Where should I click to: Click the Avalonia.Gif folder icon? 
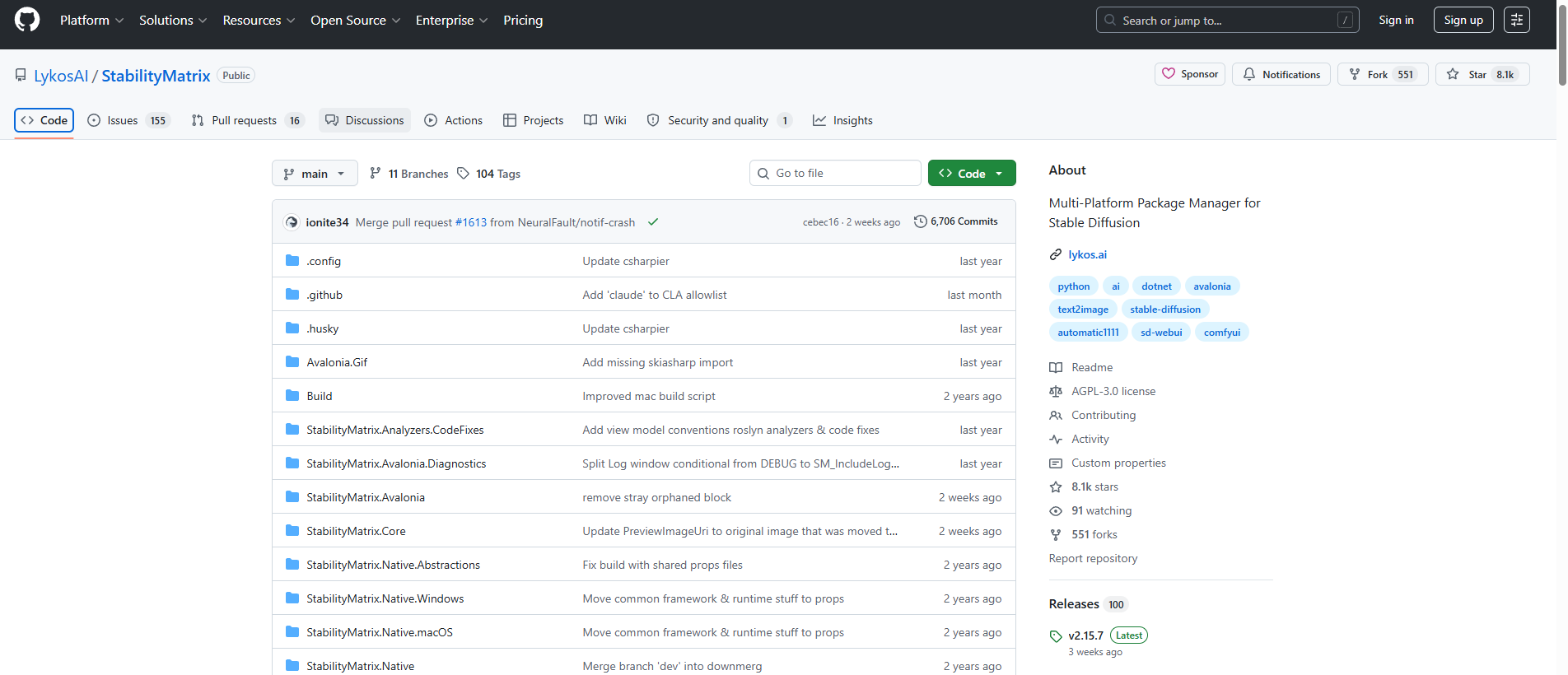292,362
